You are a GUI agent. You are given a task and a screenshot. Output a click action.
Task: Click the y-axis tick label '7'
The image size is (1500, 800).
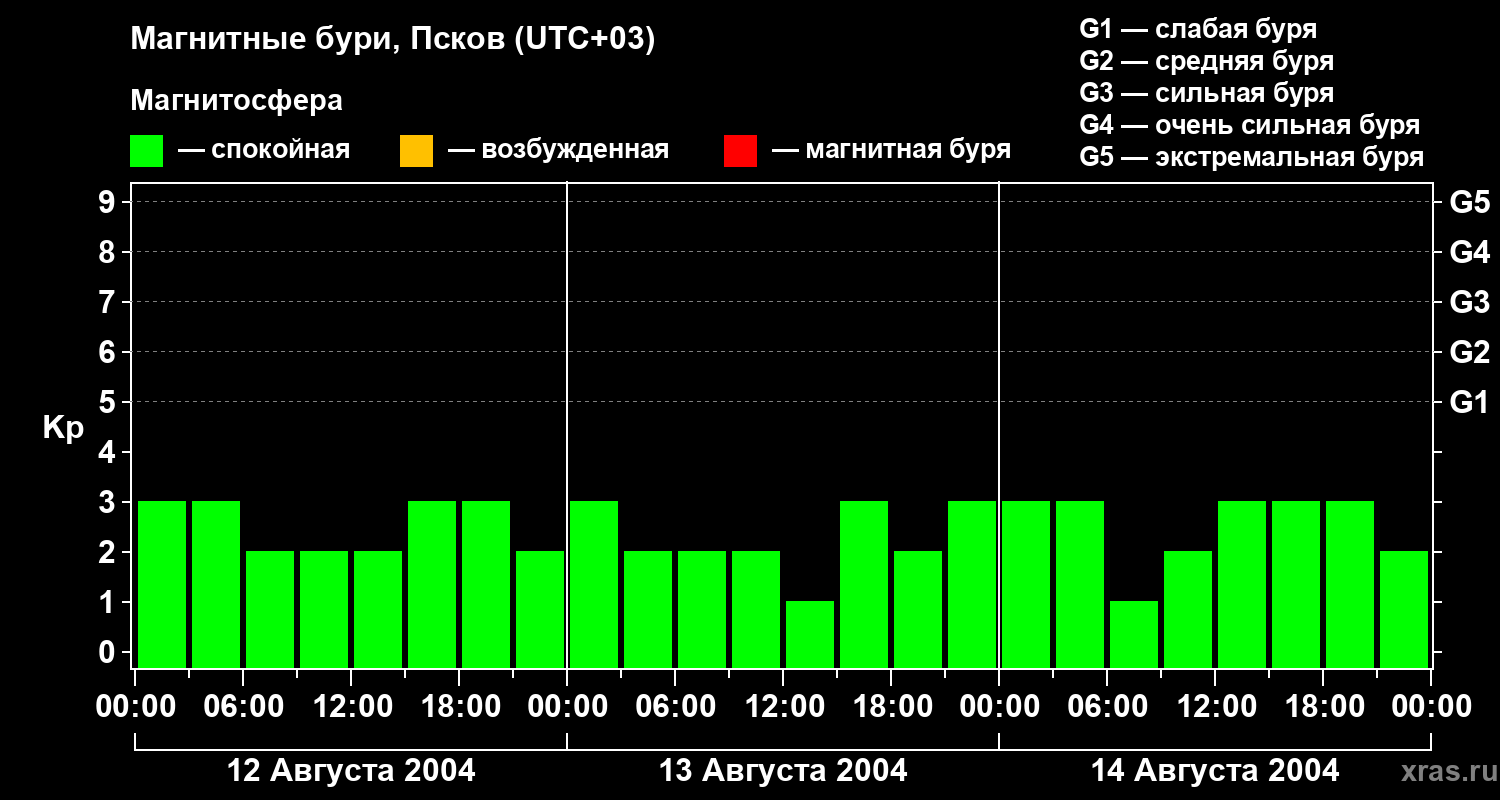(x=109, y=303)
